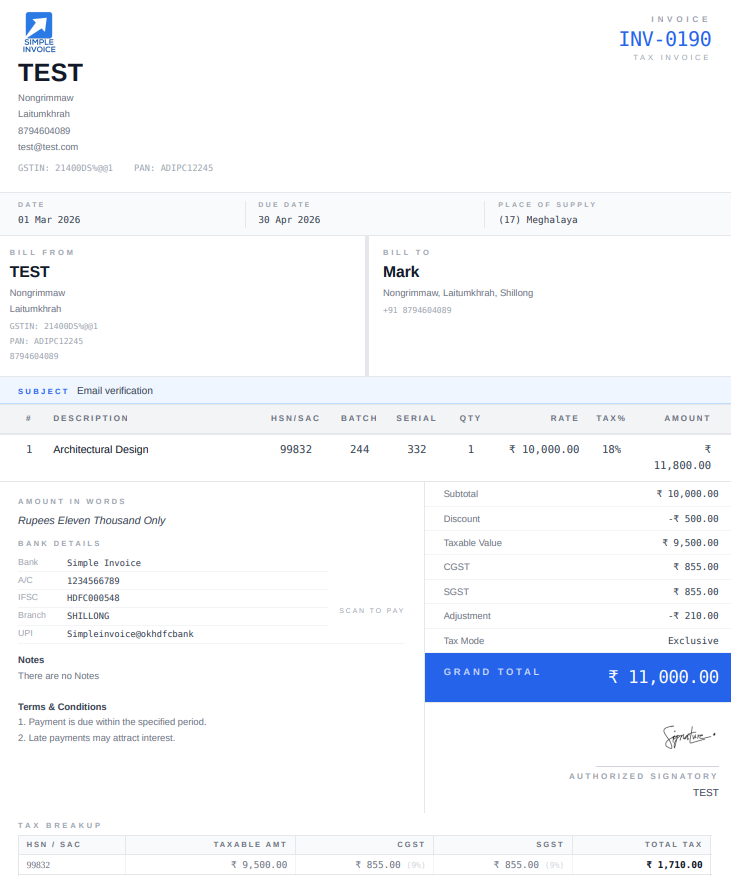This screenshot has width=731, height=891.
Task: Select invoice number INV-0190
Action: (664, 39)
